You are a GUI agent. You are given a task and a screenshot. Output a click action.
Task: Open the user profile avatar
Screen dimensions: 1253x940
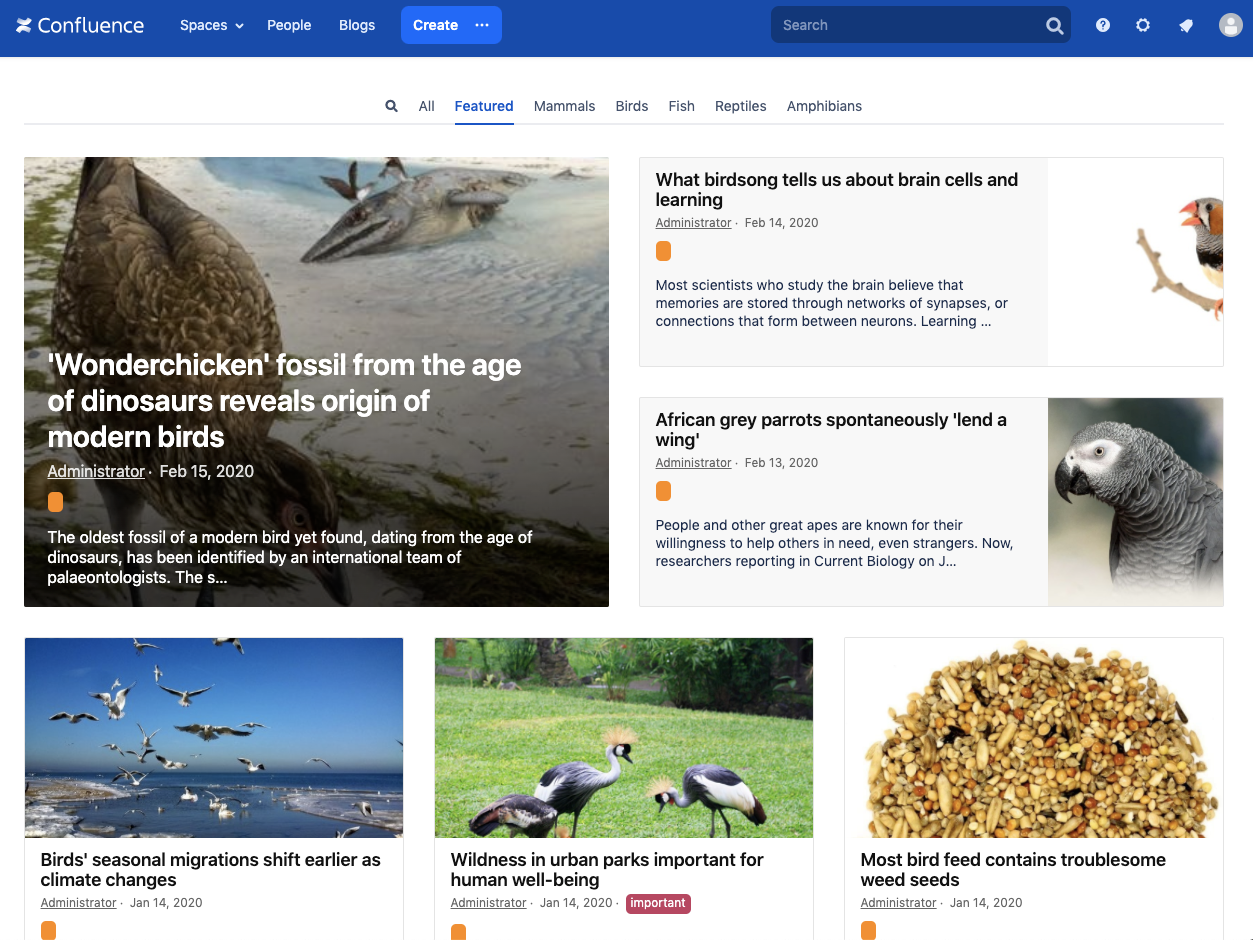1230,26
